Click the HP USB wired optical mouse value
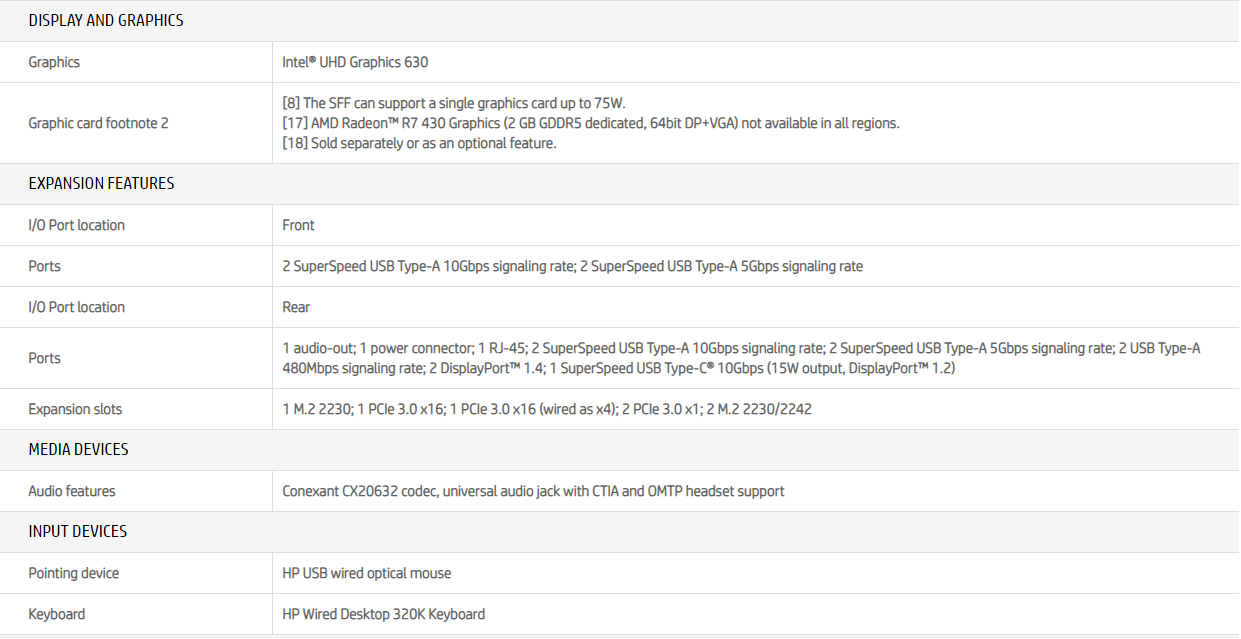1241x639 pixels. (x=366, y=573)
